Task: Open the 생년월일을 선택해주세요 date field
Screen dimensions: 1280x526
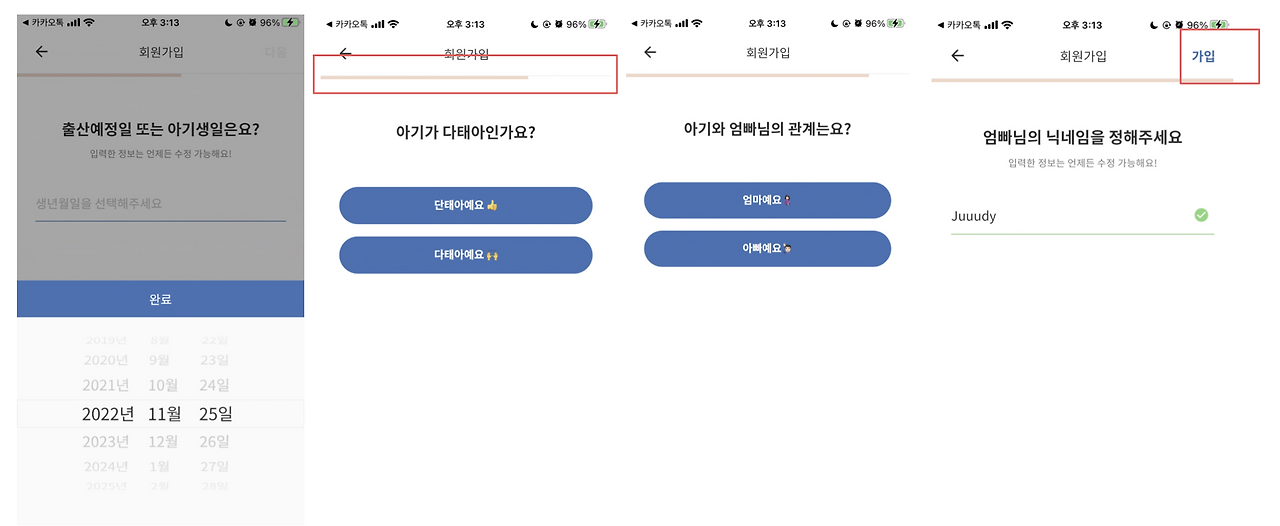Action: tap(160, 204)
